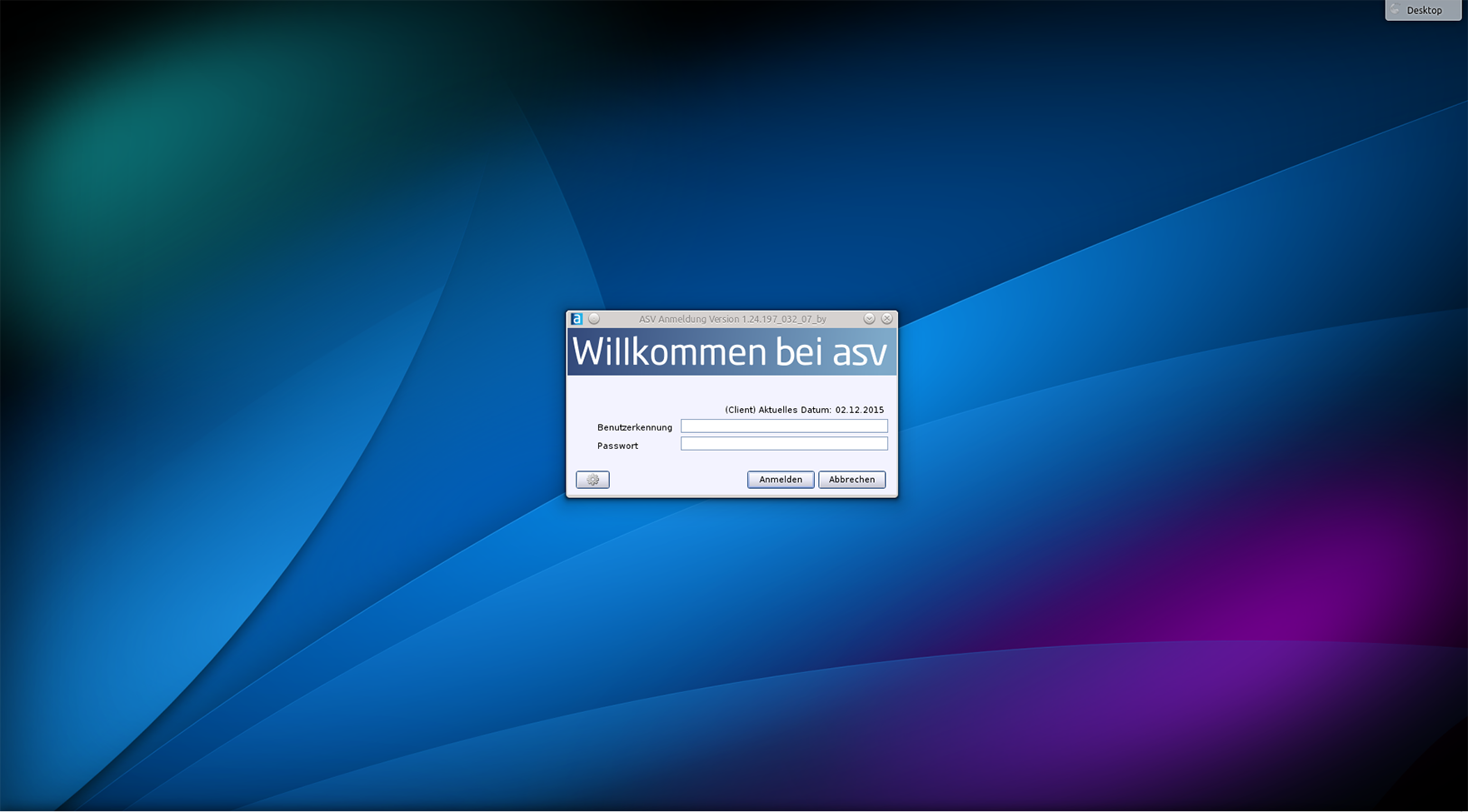The height and width of the screenshot is (812, 1468).
Task: Click the (Client) Aktuelles Datum label
Action: pyautogui.click(x=777, y=410)
